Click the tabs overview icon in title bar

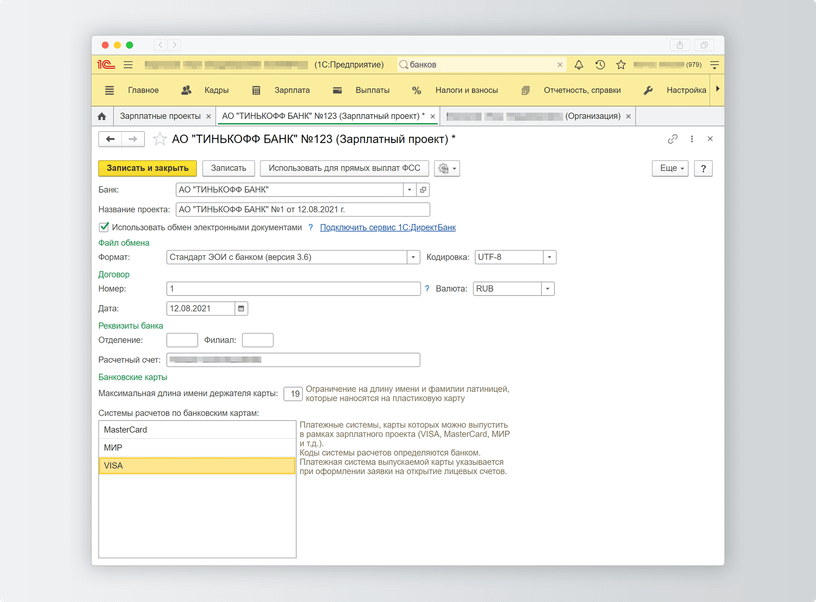704,45
